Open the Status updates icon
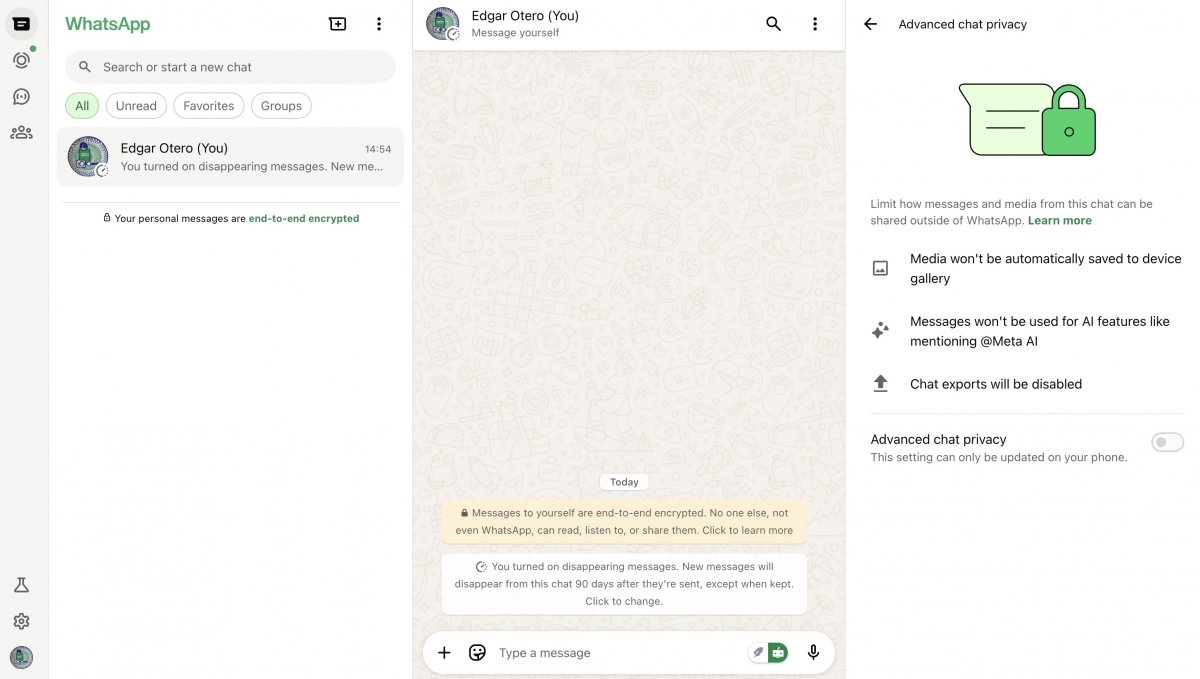Screen dimensions: 1200x679 21,60
